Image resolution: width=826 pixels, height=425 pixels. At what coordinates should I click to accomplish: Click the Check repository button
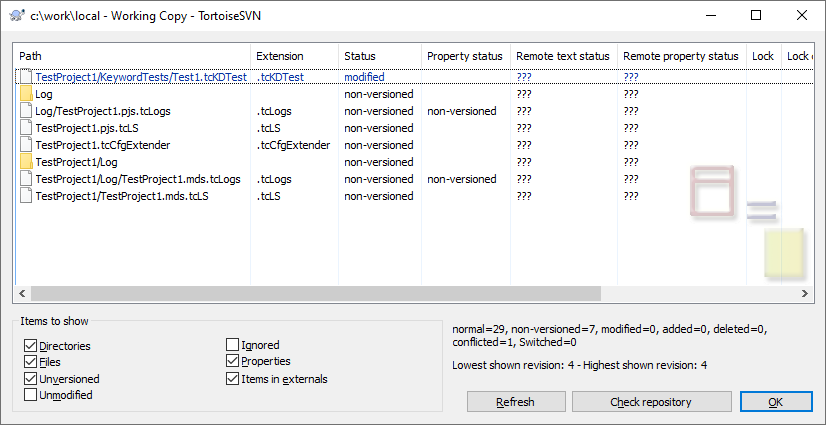[x=652, y=402]
